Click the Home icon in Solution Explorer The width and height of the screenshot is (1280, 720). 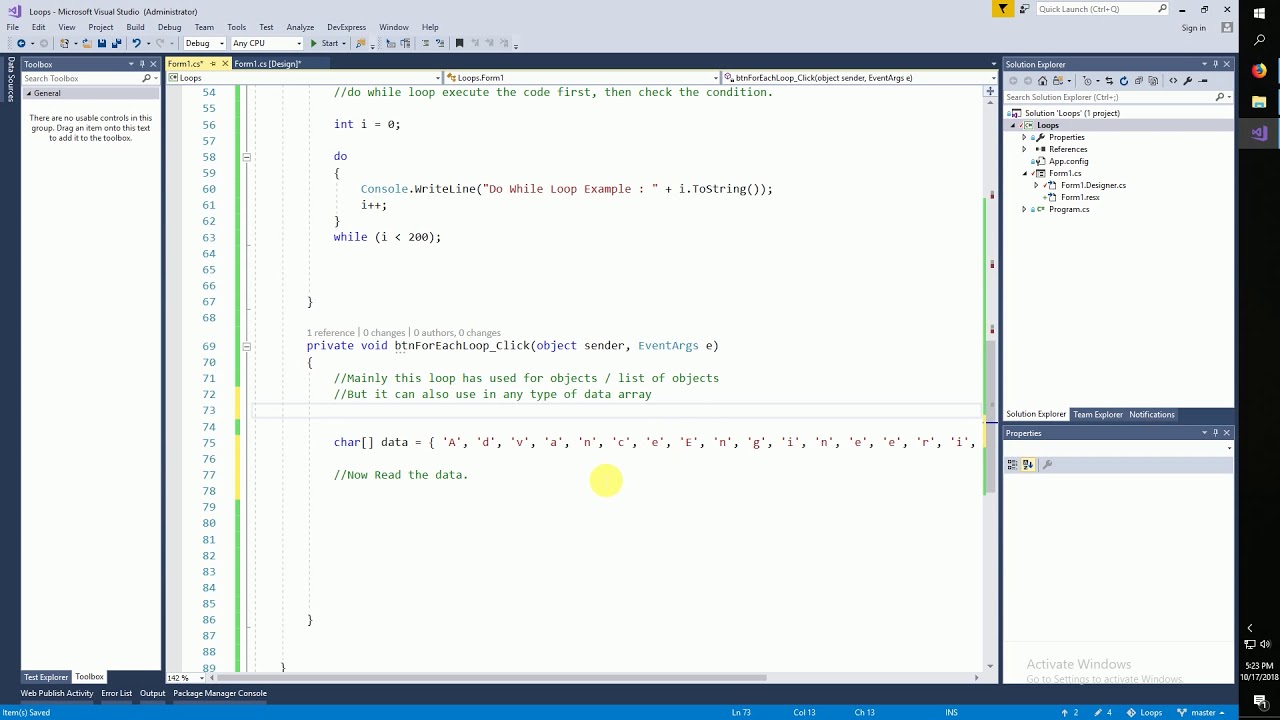point(1043,81)
